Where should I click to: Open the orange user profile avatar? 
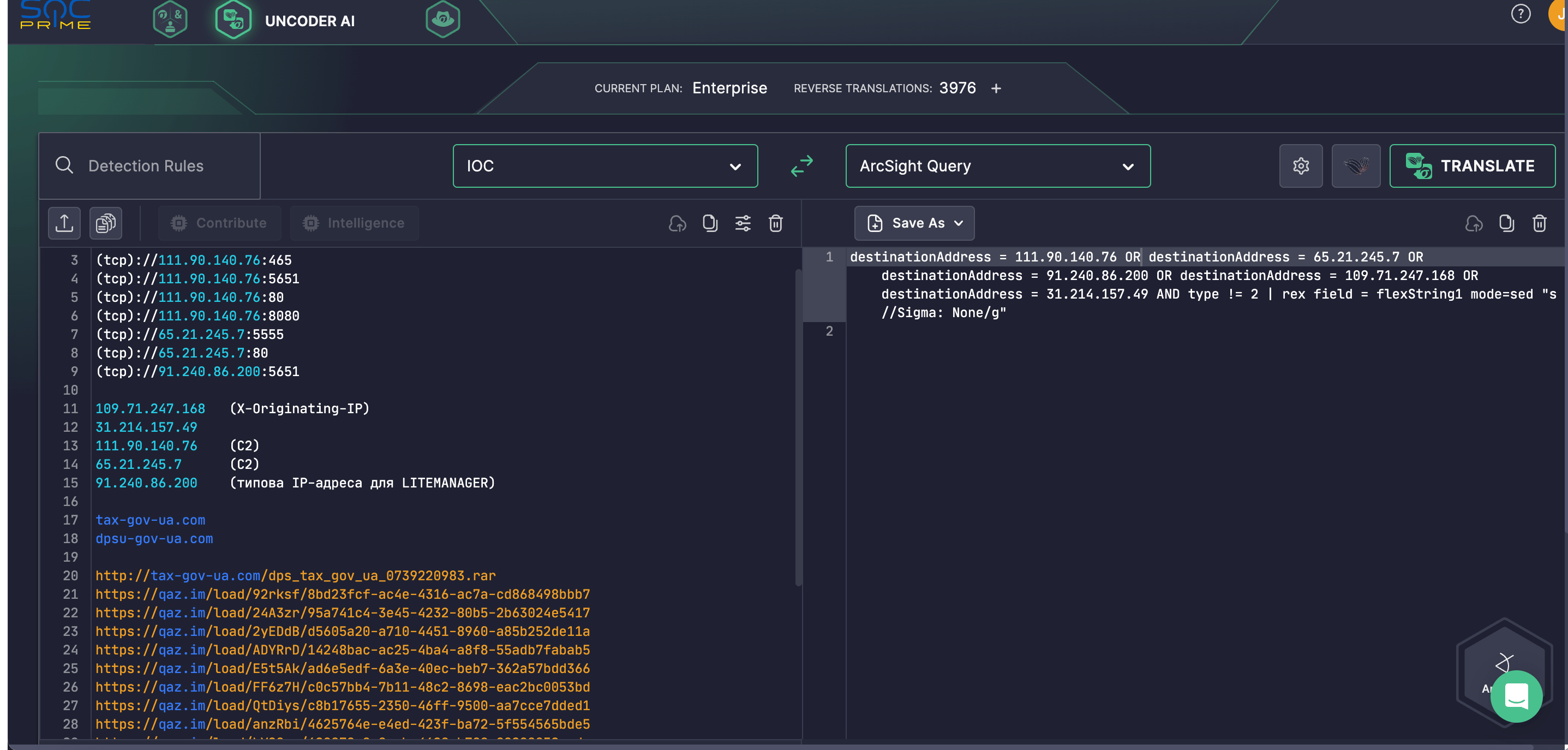click(x=1558, y=14)
